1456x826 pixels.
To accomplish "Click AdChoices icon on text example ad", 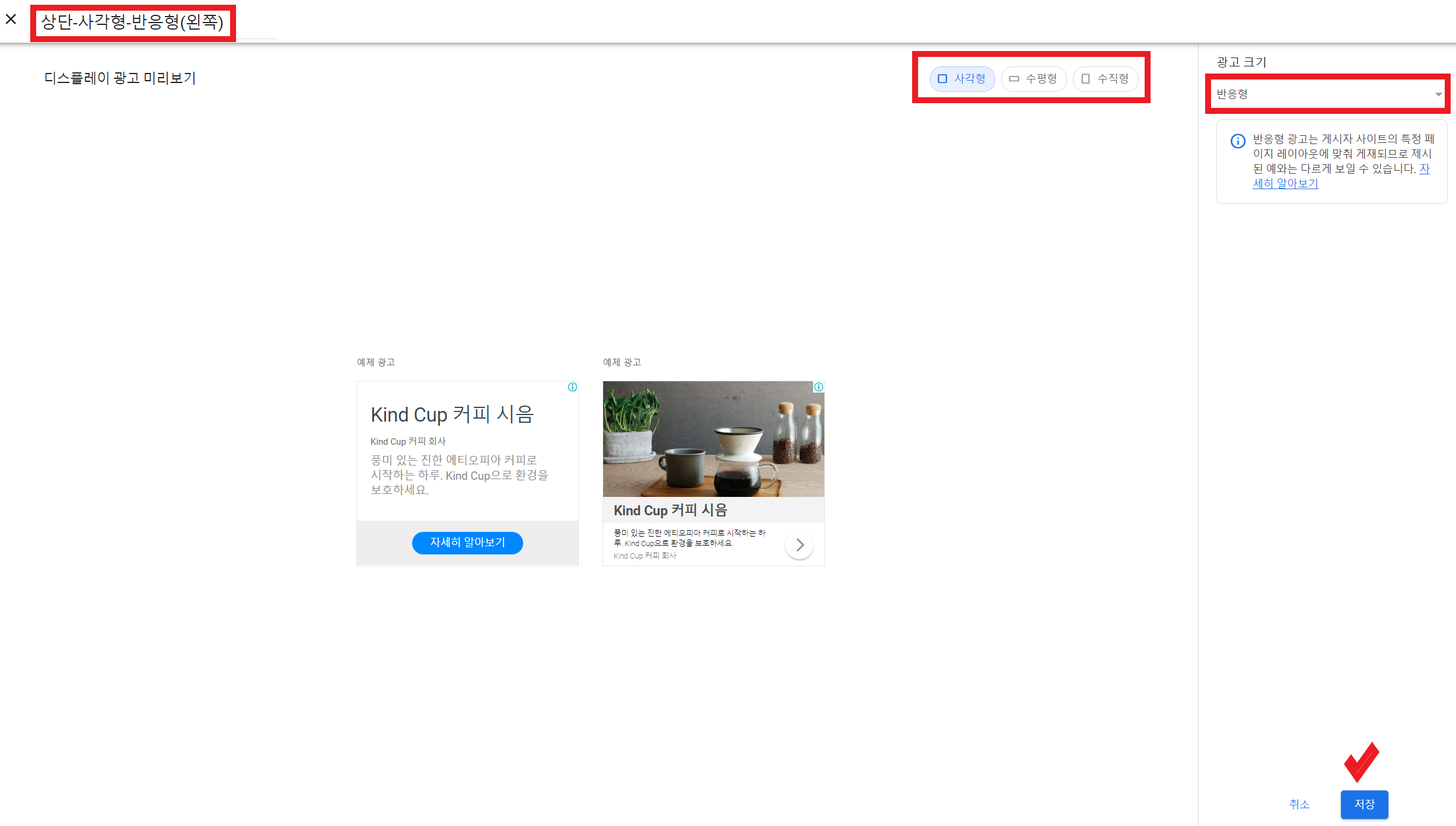I will click(572, 387).
